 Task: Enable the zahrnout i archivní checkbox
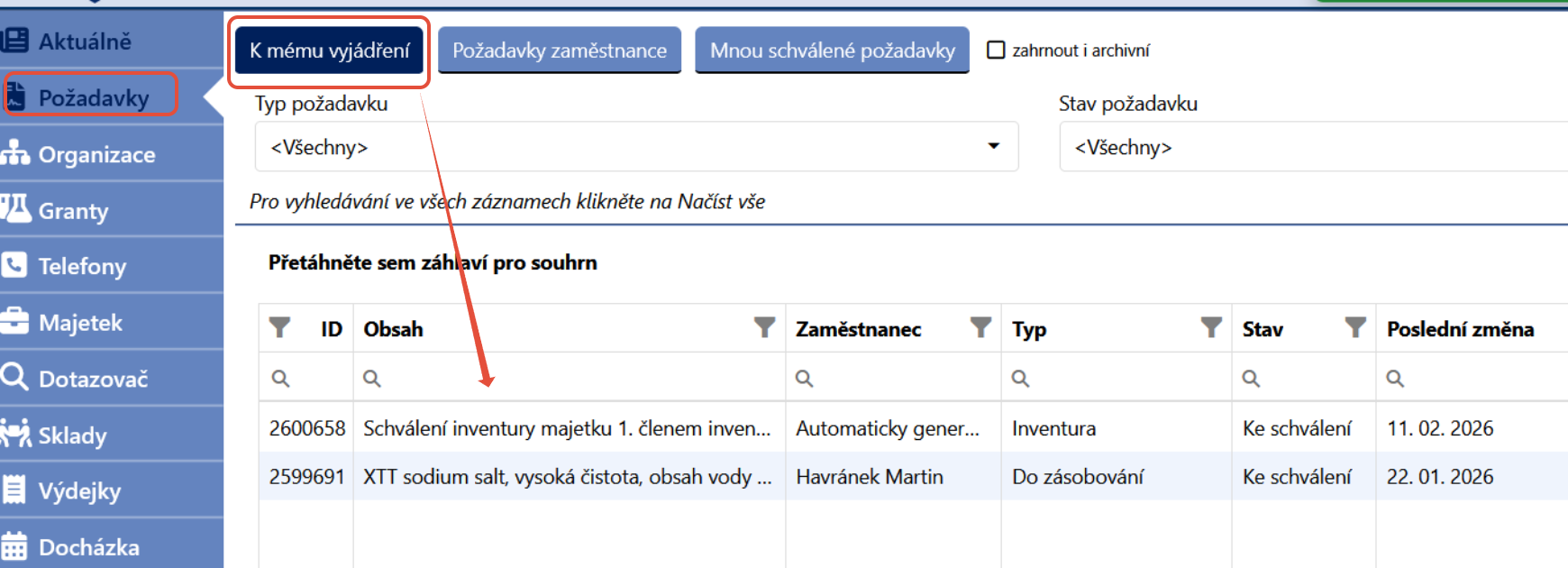pos(996,50)
